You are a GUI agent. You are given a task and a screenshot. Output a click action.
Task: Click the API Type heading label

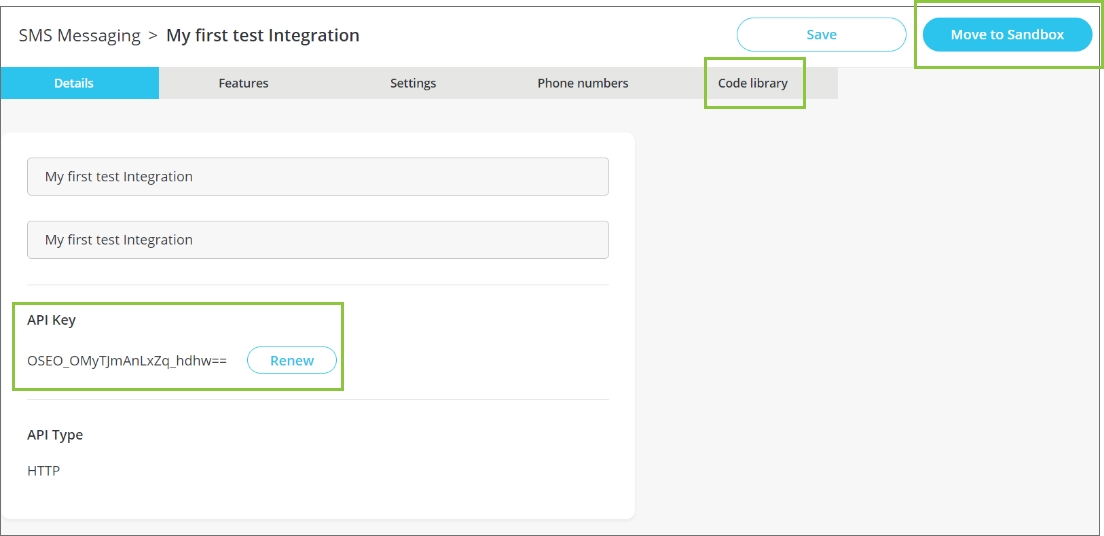pyautogui.click(x=55, y=435)
